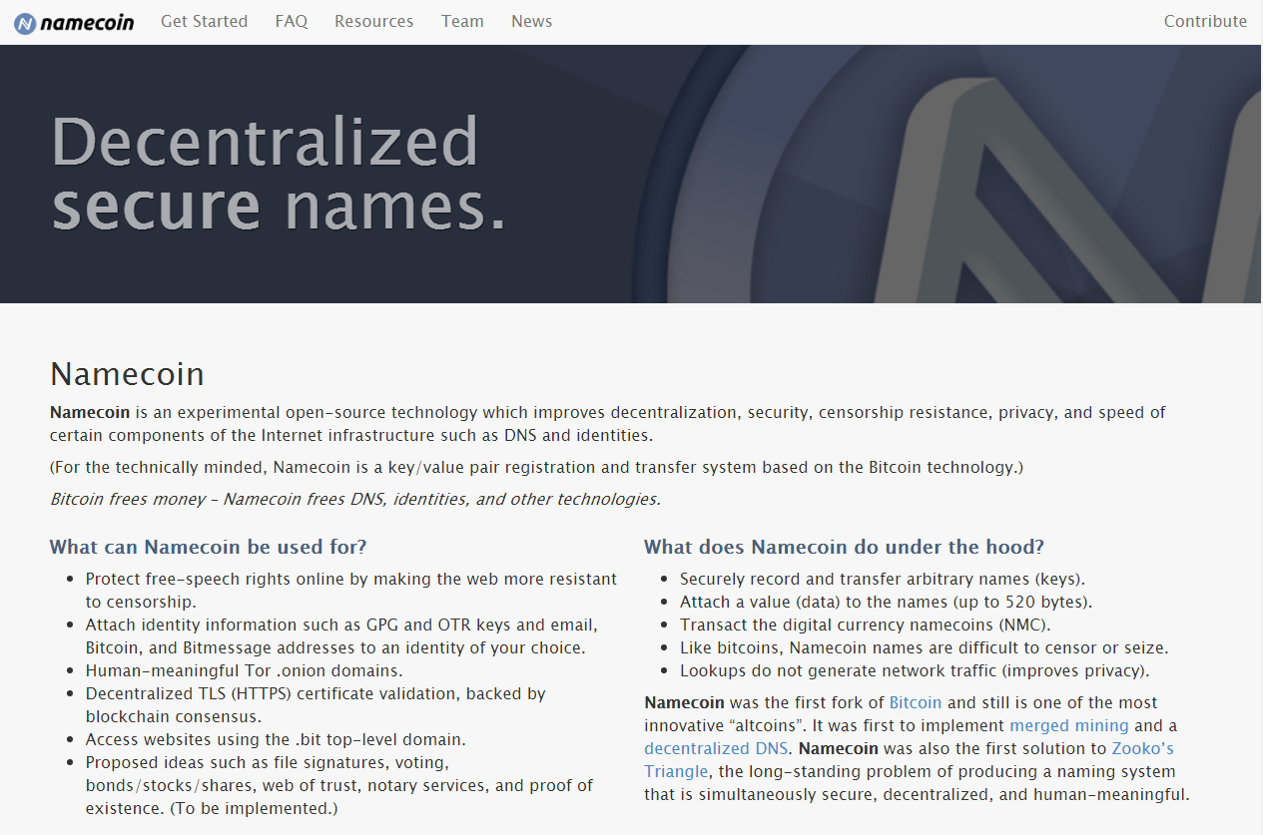Image resolution: width=1263 pixels, height=835 pixels.
Task: Click heading 'What does Namecoin do under the hood?'
Action: 844,547
